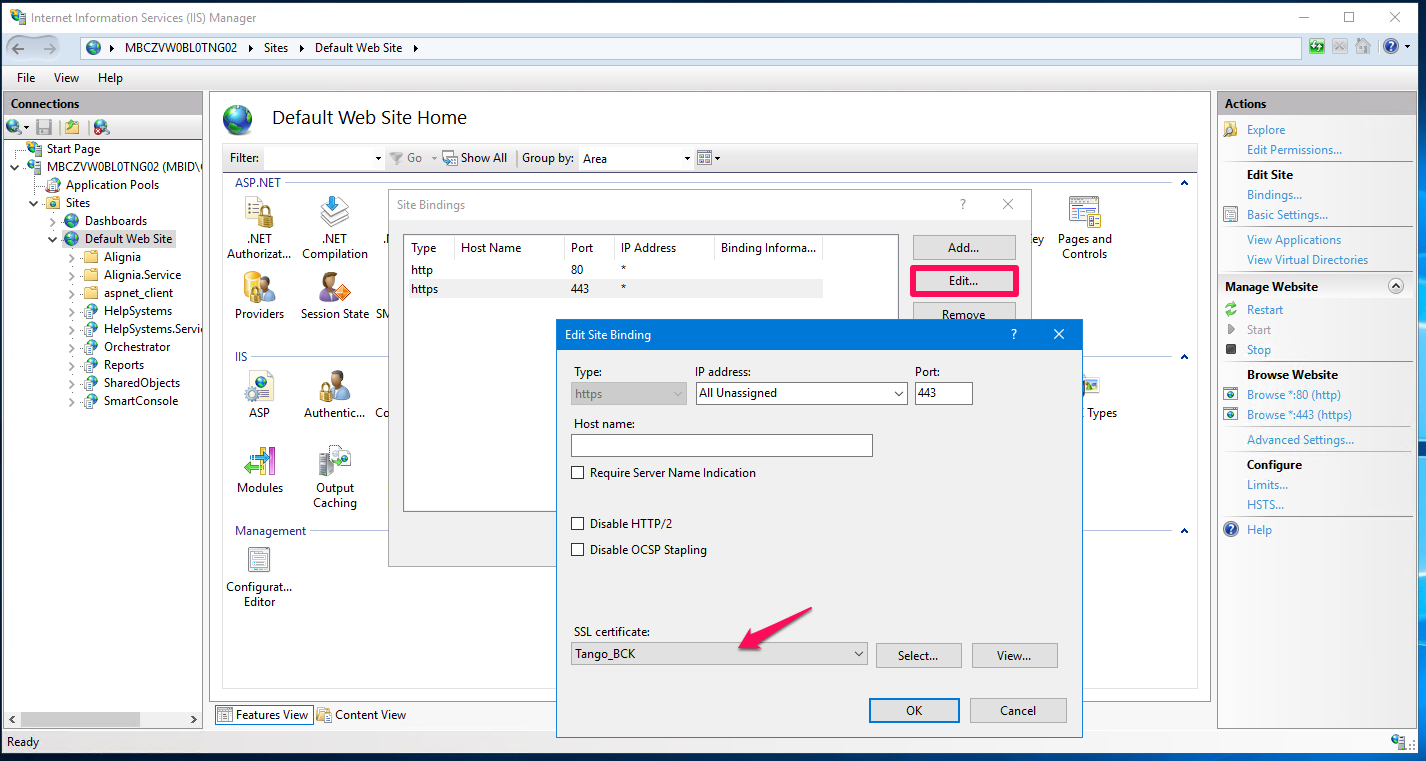Click the View... certificate button

1014,656
